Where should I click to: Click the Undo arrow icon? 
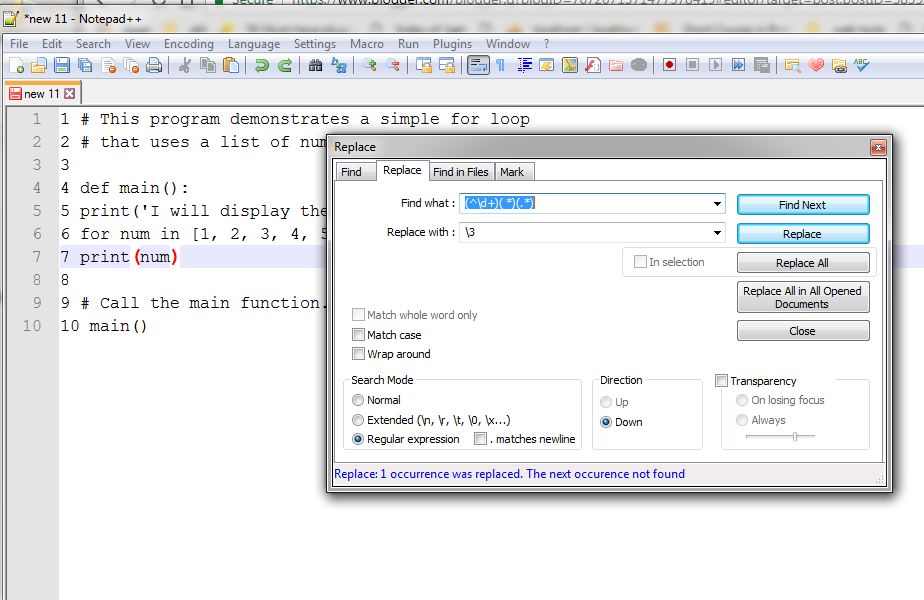click(261, 64)
